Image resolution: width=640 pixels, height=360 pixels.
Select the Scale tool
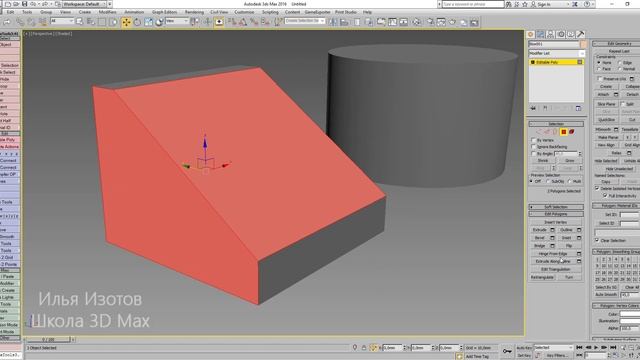[148, 22]
